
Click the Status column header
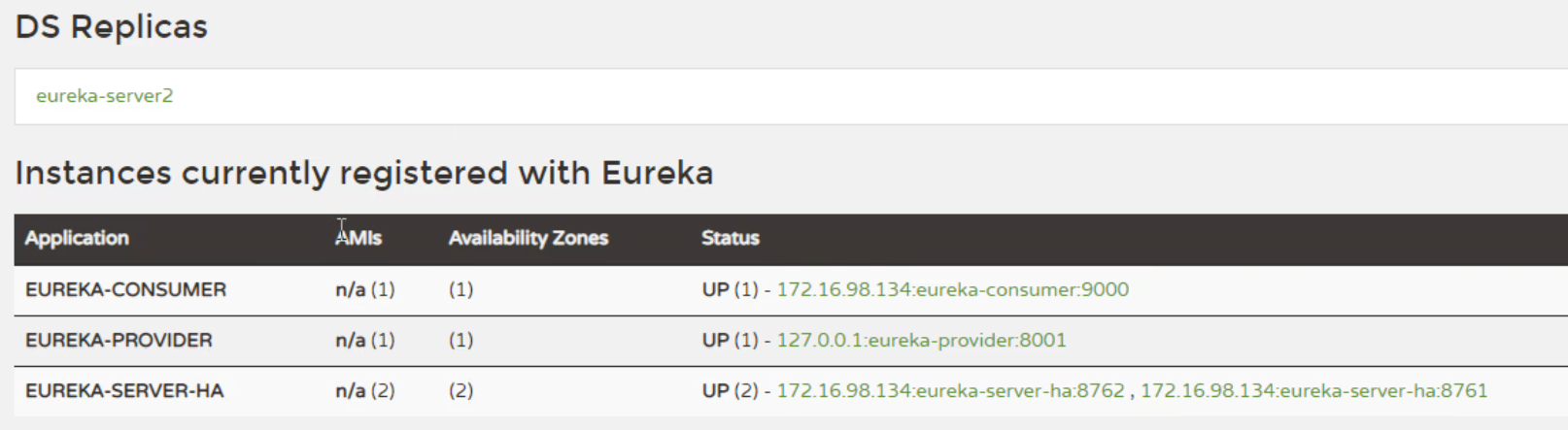point(731,238)
